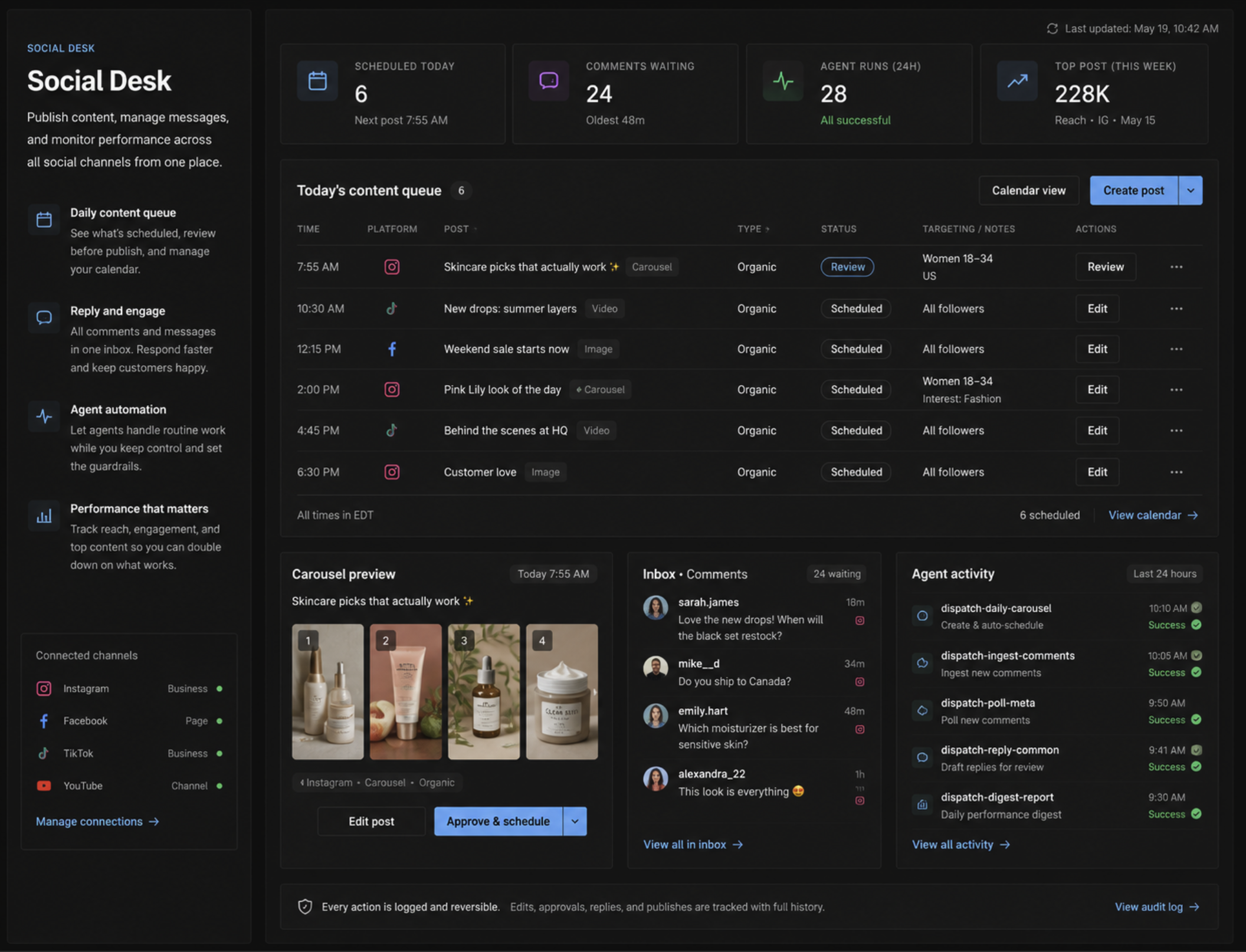Screen dimensions: 1246x952
Task: Open the Create post dropdown arrow
Action: point(1191,191)
